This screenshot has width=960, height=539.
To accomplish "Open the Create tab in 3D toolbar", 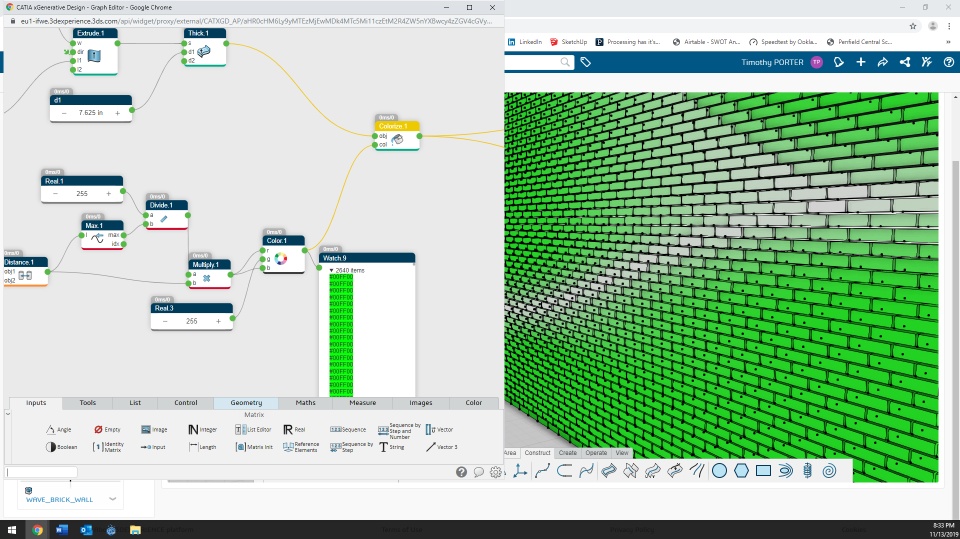I will (x=568, y=453).
